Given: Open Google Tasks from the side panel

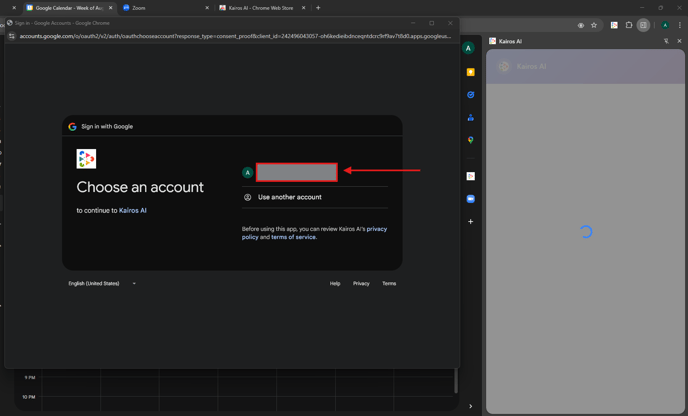Looking at the screenshot, I should [x=470, y=95].
